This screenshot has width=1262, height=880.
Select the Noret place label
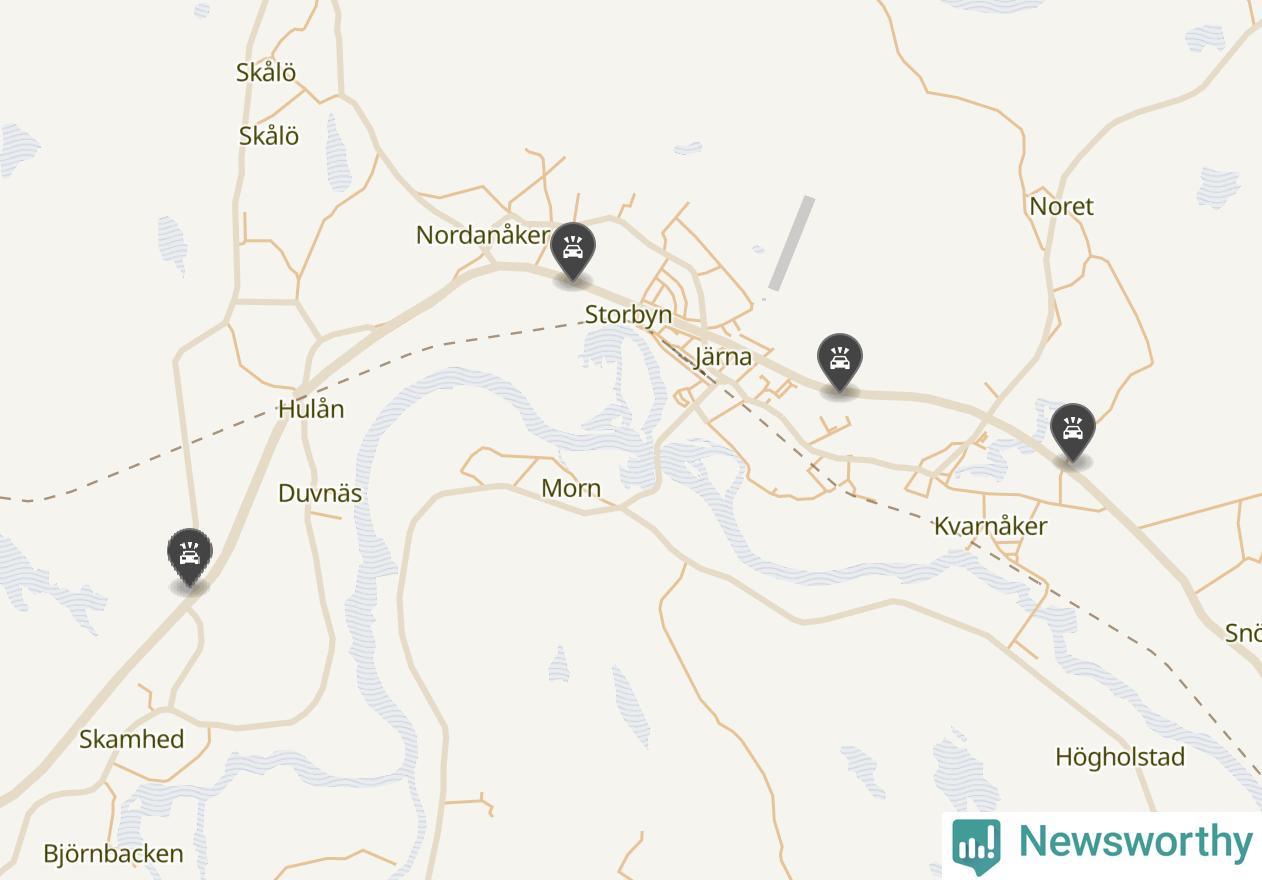(x=1061, y=206)
